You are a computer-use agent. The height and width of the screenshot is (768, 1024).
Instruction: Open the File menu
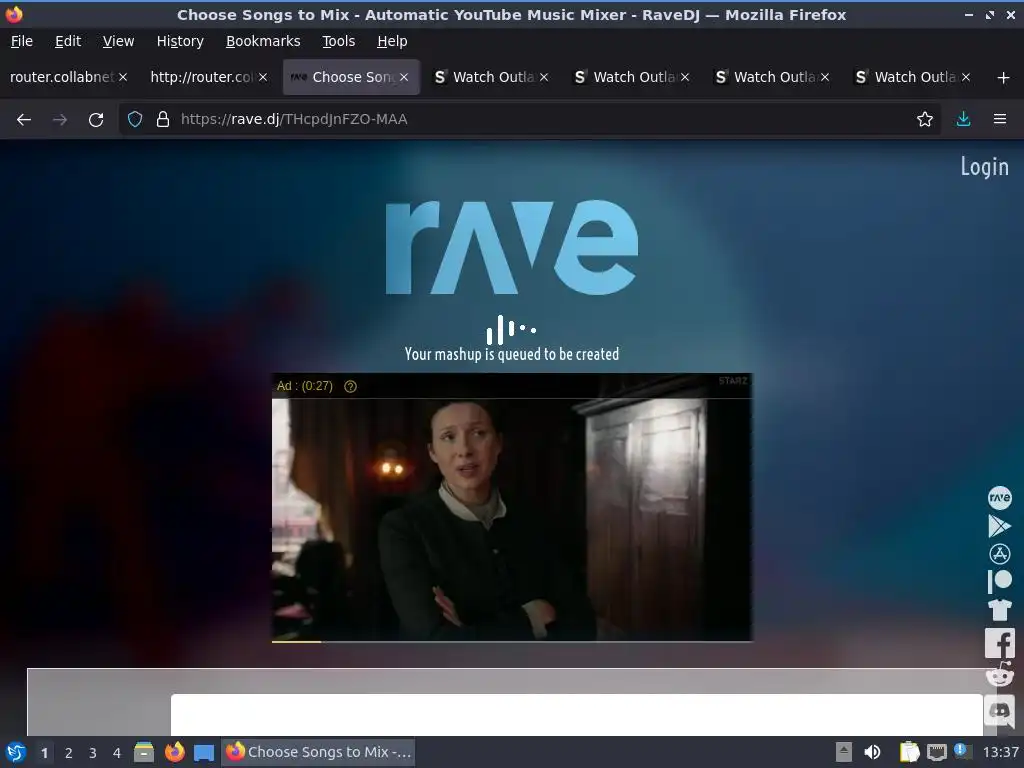pos(22,41)
